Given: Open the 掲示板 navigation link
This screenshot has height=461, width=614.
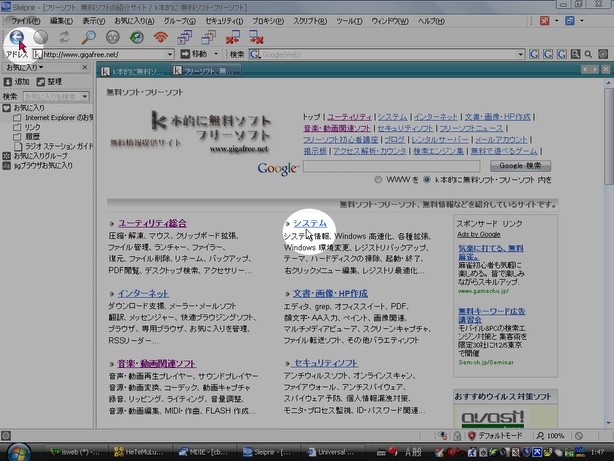Looking at the screenshot, I should coord(315,151).
